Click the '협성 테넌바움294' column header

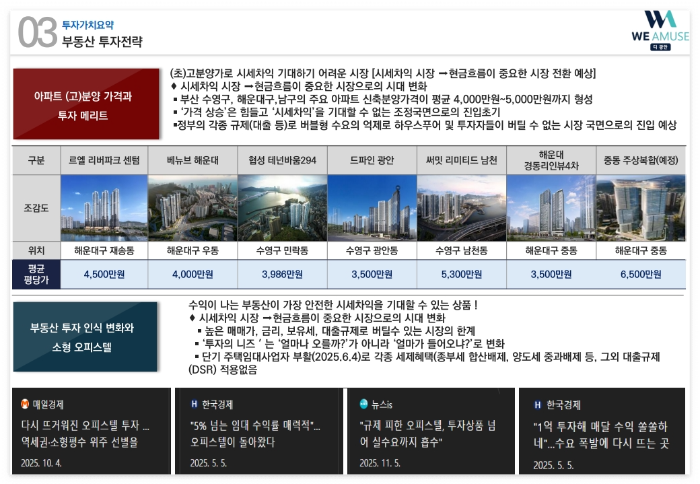[x=283, y=160]
